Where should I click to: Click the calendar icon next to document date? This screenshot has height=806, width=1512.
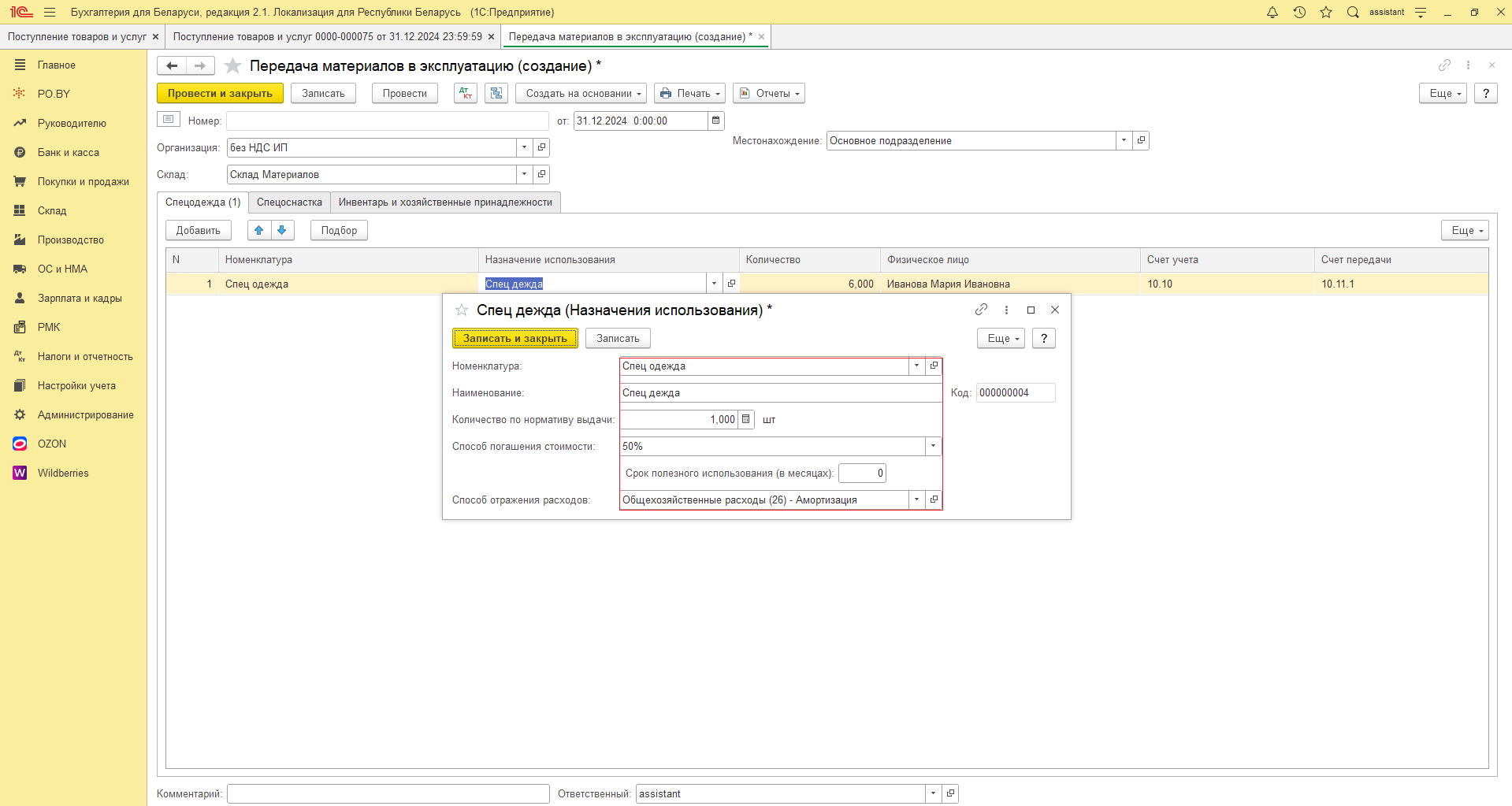[715, 121]
